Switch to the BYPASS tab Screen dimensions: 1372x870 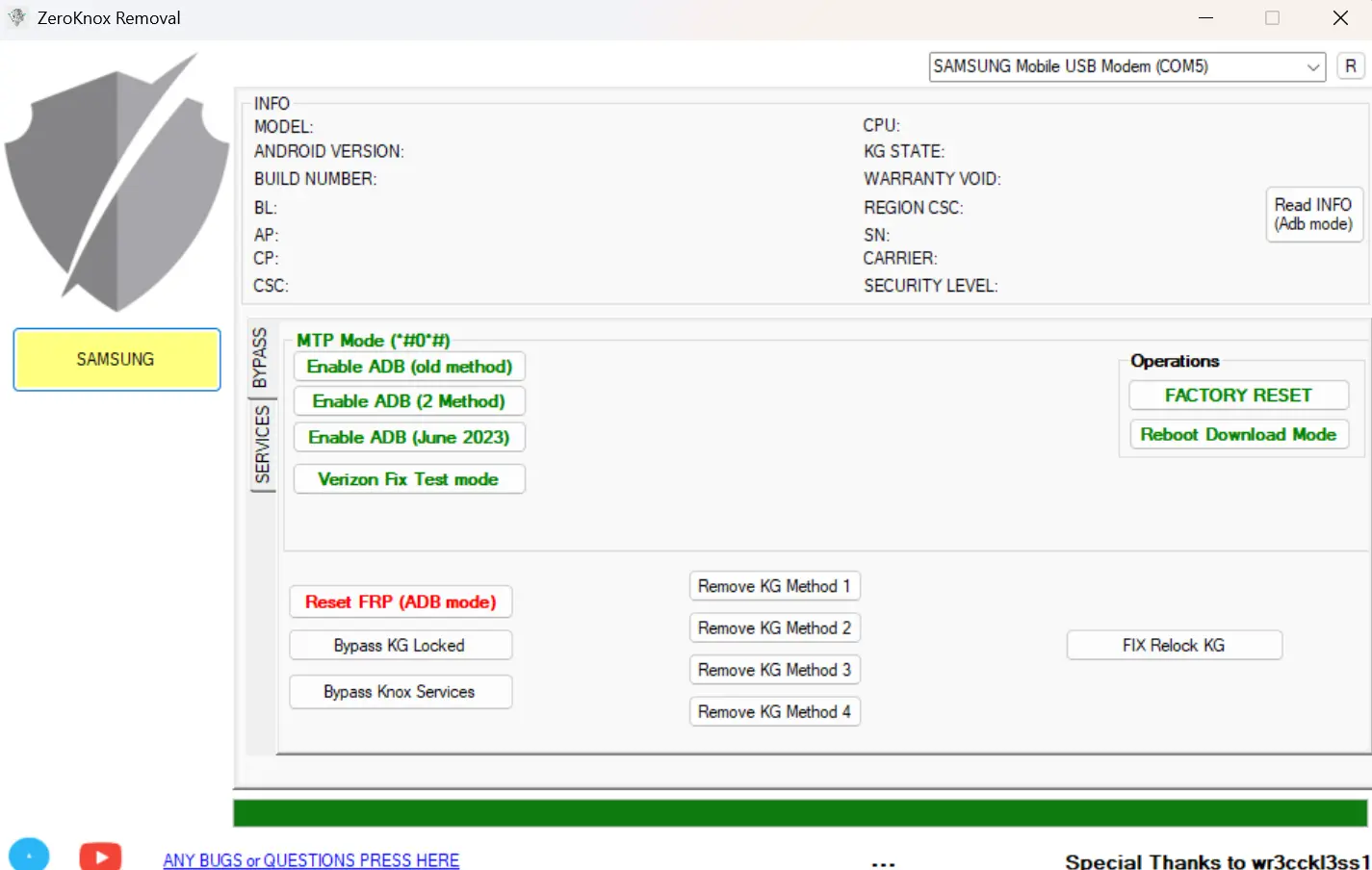click(x=260, y=358)
